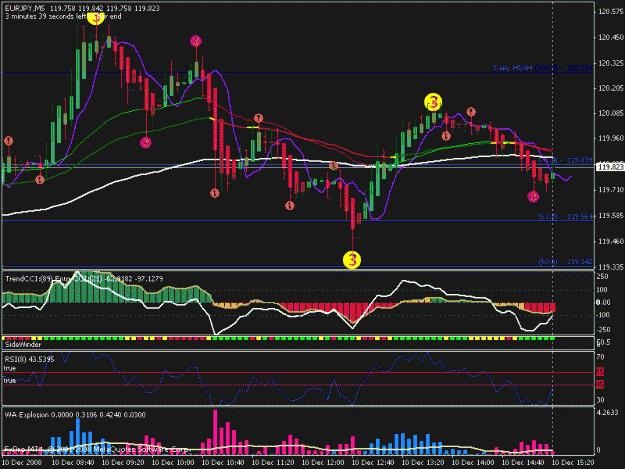Click the 250 level on the CCI scale
625x469 pixels.
pyautogui.click(x=603, y=276)
